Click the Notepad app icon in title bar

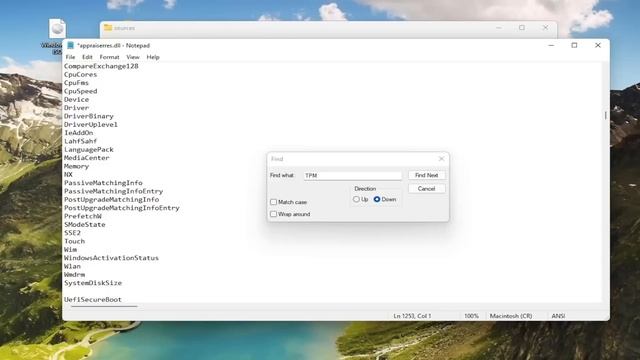point(70,45)
